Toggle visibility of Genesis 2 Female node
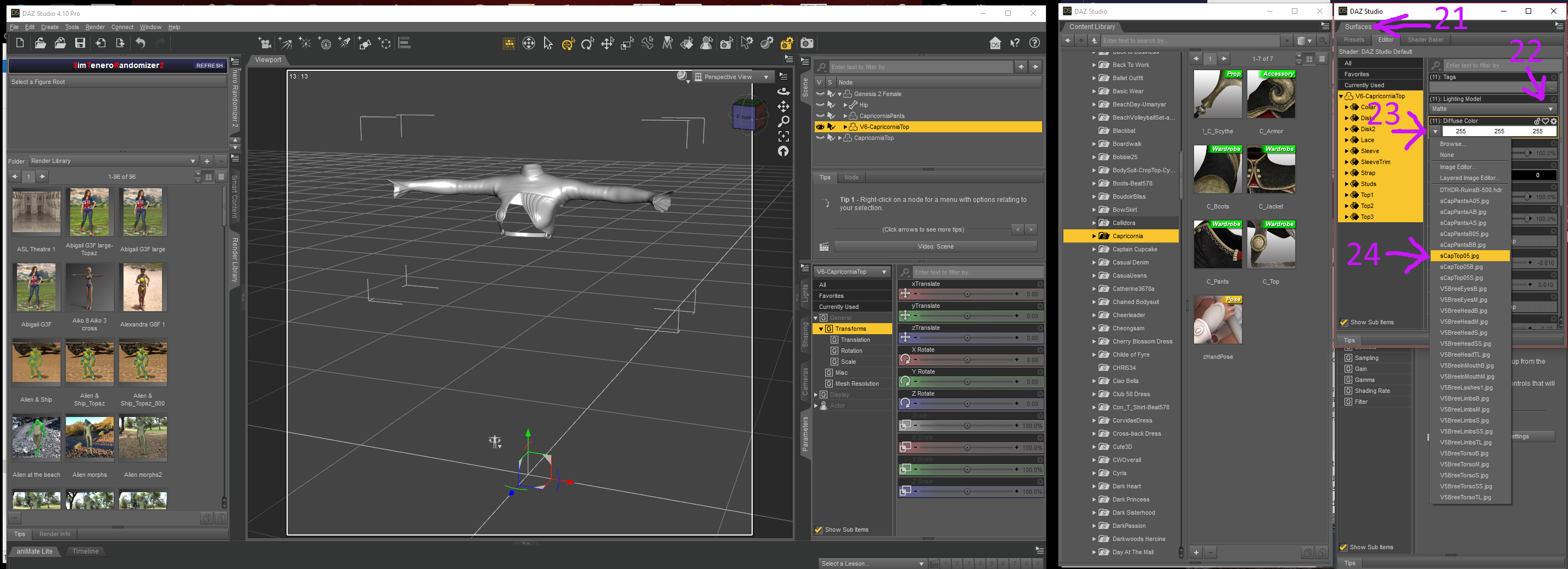The width and height of the screenshot is (1568, 569). click(820, 94)
